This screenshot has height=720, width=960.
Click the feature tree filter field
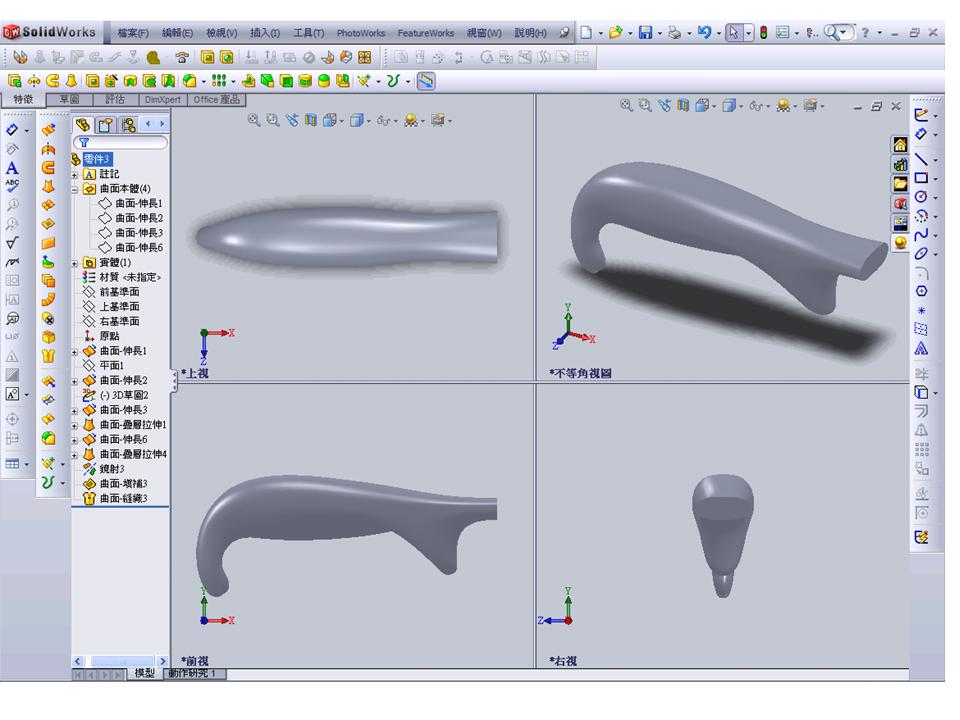pyautogui.click(x=121, y=143)
